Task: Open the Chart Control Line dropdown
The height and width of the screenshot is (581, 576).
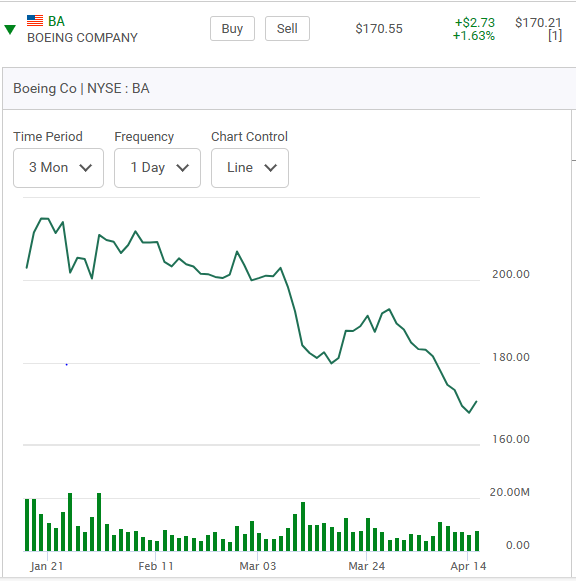Action: click(250, 168)
